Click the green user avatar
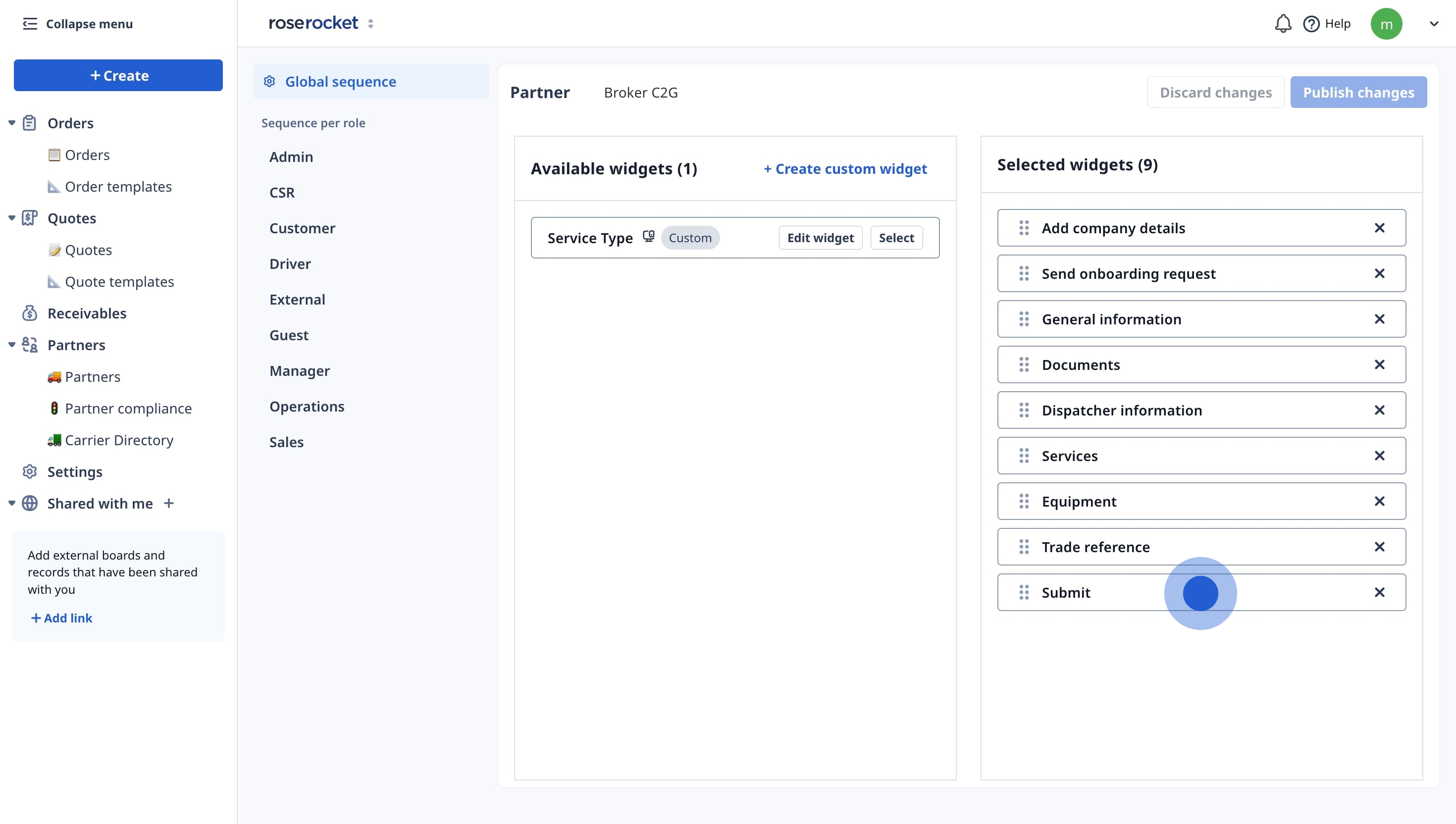This screenshot has width=1456, height=824. point(1386,24)
